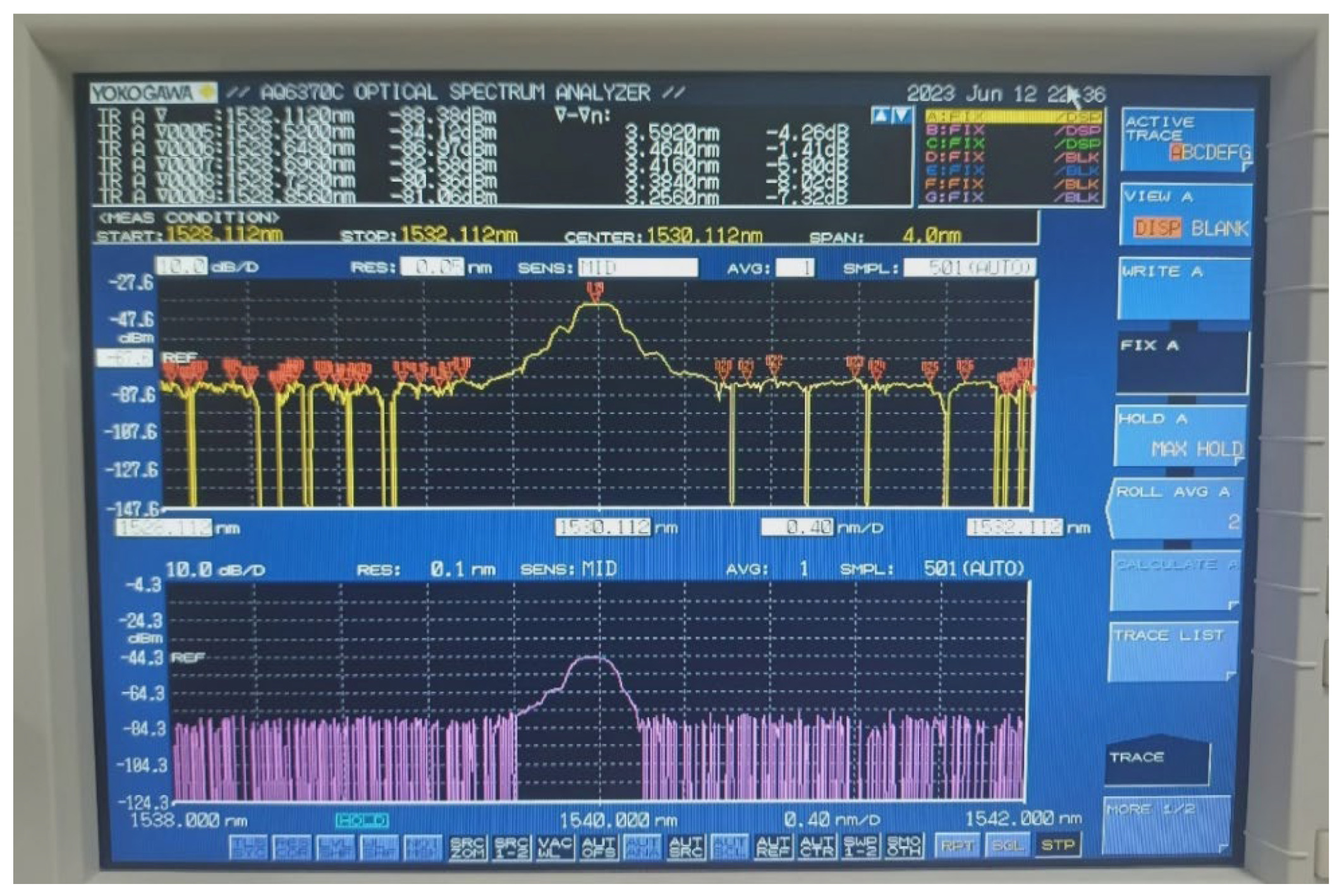Open TRACE LIST softkey

click(x=1173, y=652)
